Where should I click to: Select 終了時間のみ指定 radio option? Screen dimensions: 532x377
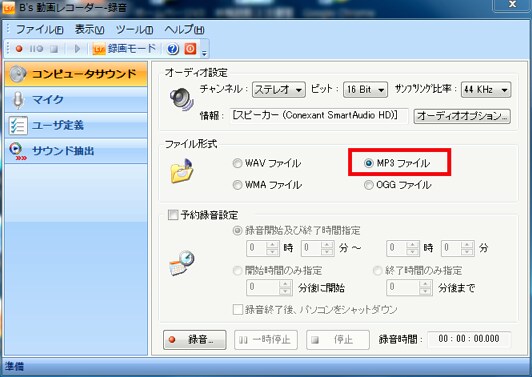tap(377, 271)
